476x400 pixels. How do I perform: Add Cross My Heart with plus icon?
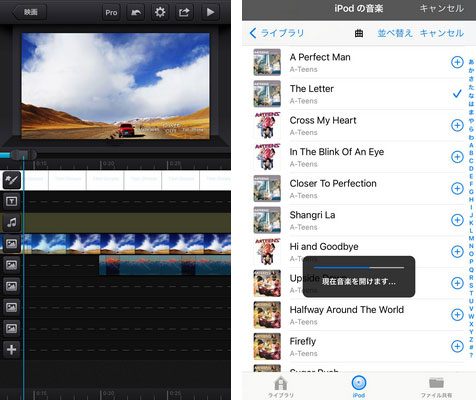(457, 125)
